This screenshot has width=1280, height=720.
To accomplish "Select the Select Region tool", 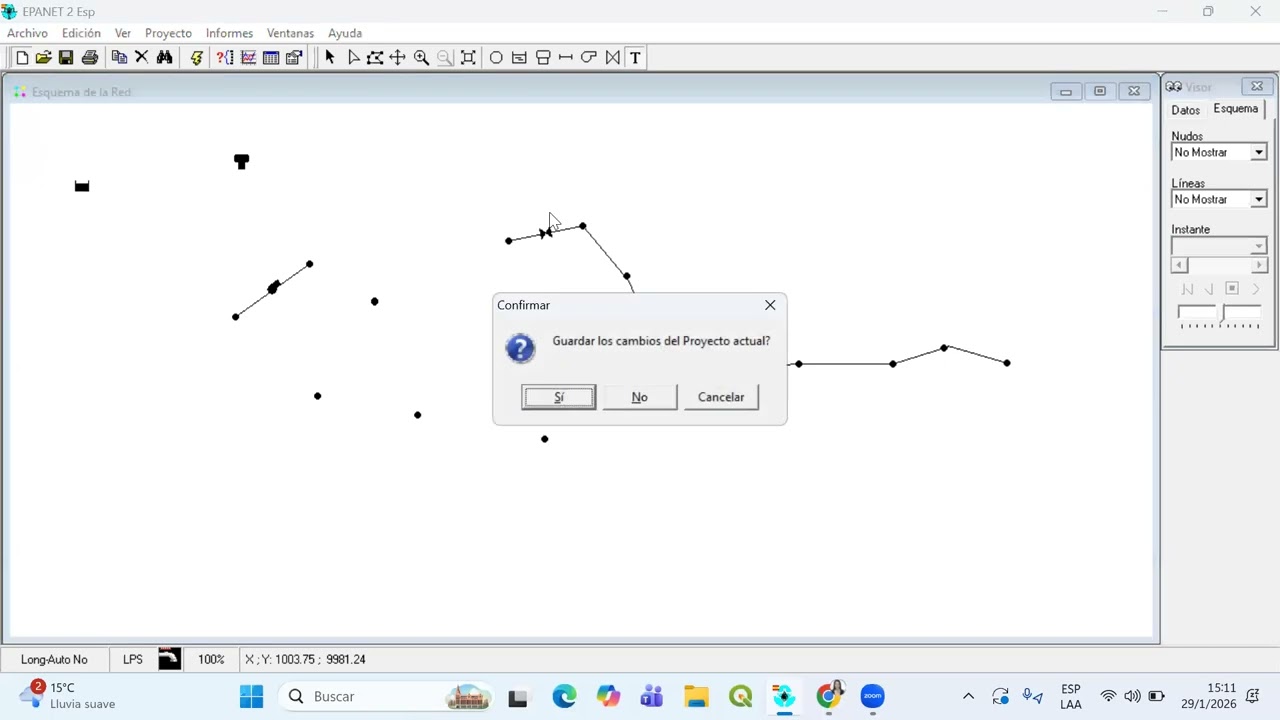I will (x=375, y=58).
